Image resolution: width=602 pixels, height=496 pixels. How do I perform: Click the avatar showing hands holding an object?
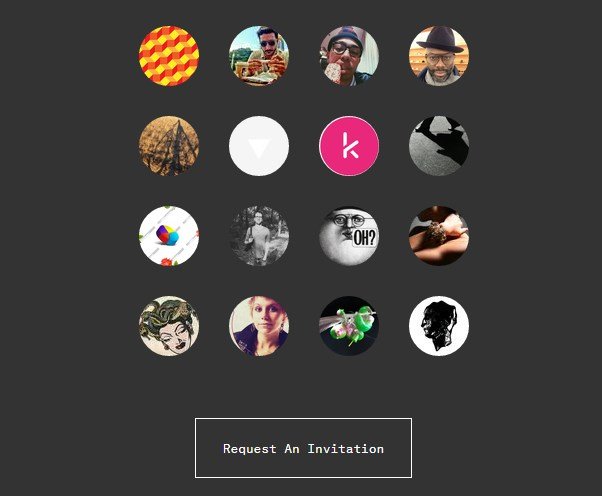(439, 236)
